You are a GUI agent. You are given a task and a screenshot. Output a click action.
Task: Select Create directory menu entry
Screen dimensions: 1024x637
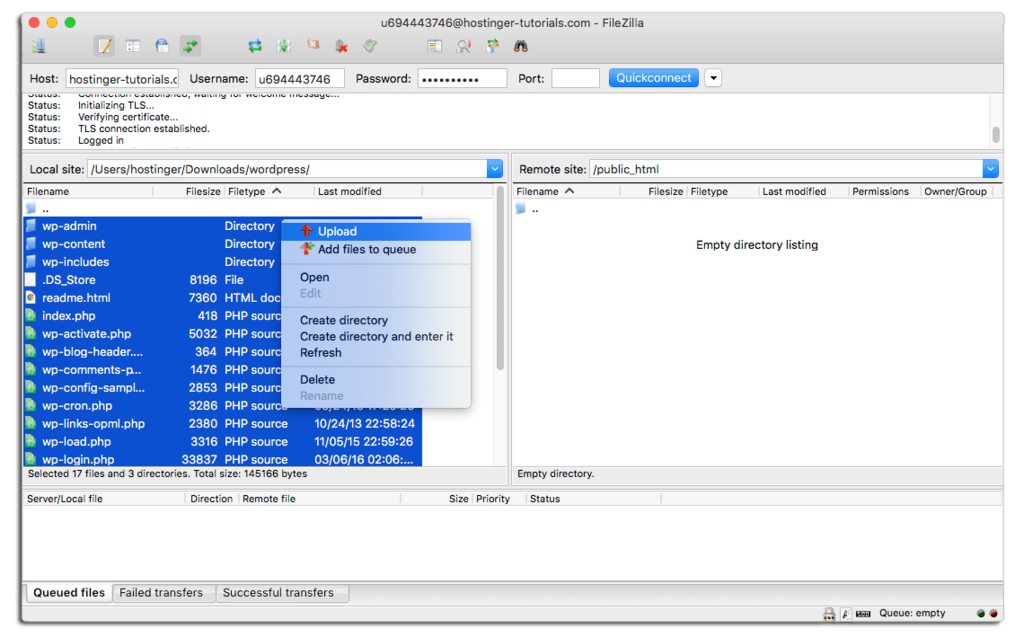point(376,320)
